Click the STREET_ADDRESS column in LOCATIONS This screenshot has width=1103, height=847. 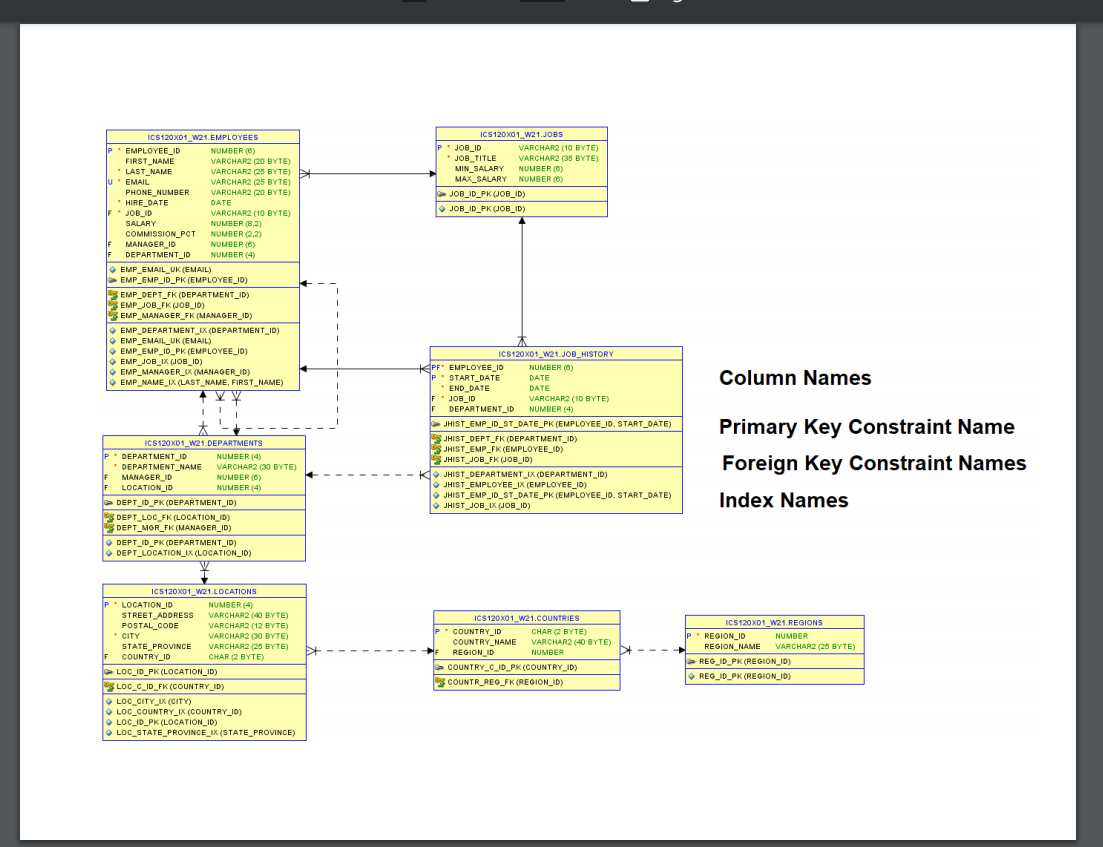pos(158,616)
